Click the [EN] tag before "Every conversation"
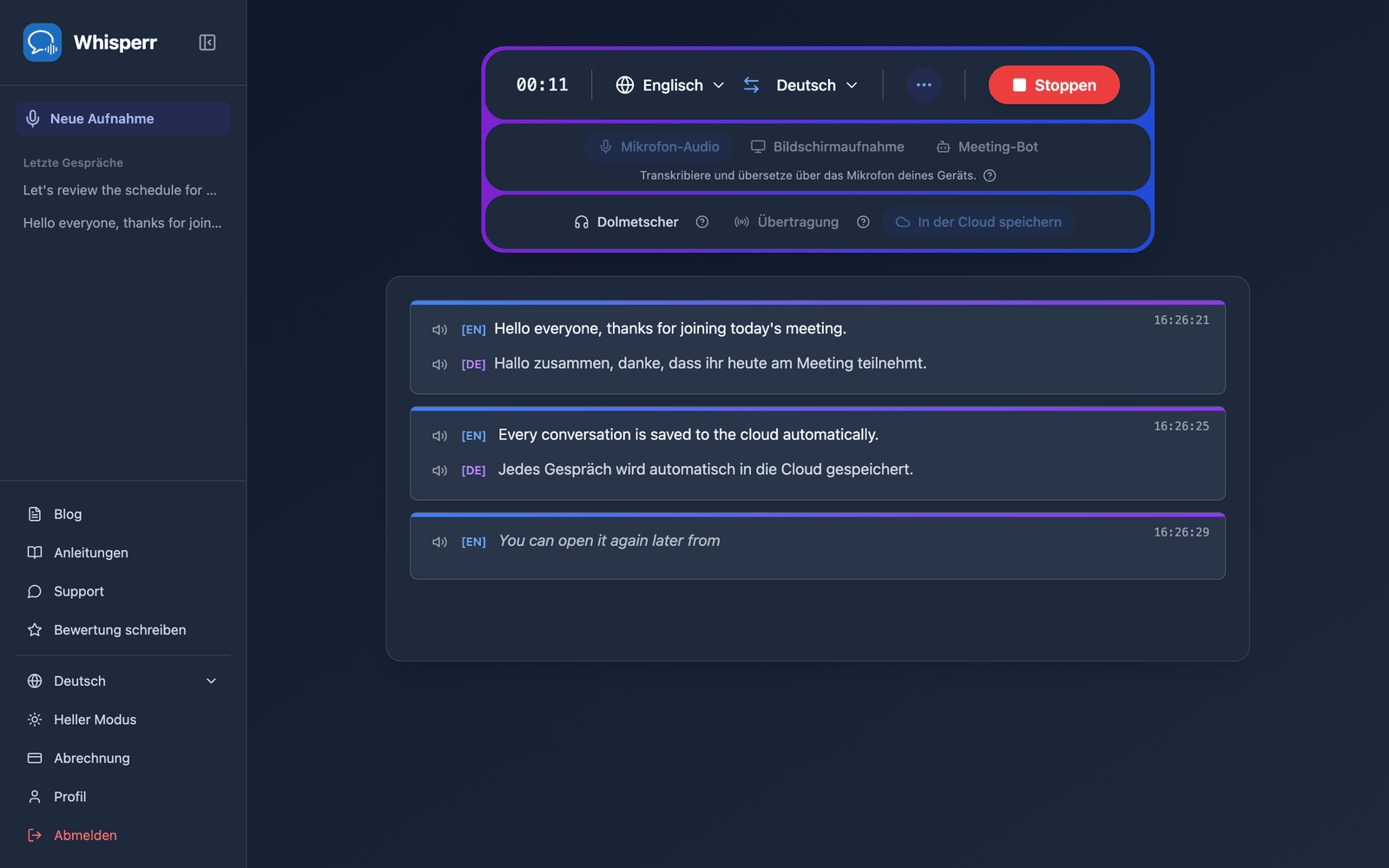1389x868 pixels. tap(473, 436)
